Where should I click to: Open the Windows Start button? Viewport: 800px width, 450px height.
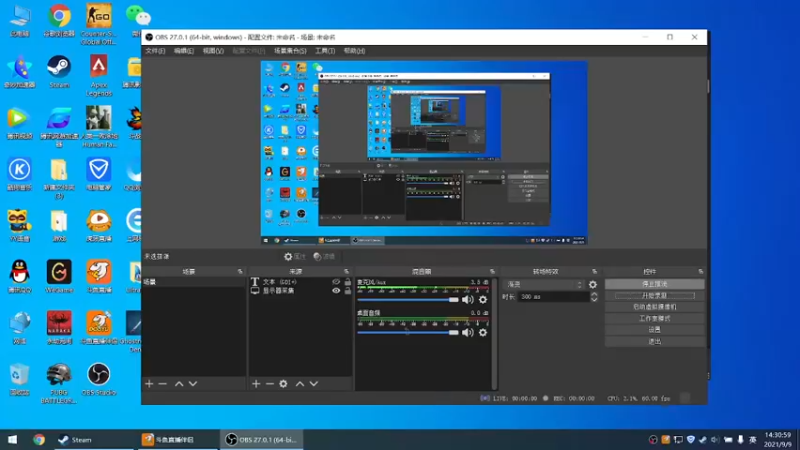[13, 439]
